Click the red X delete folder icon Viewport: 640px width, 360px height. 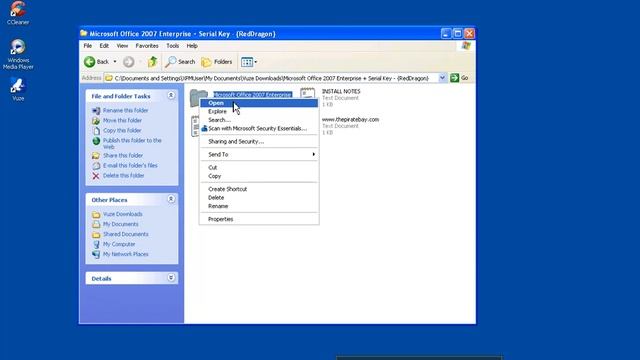click(96, 176)
